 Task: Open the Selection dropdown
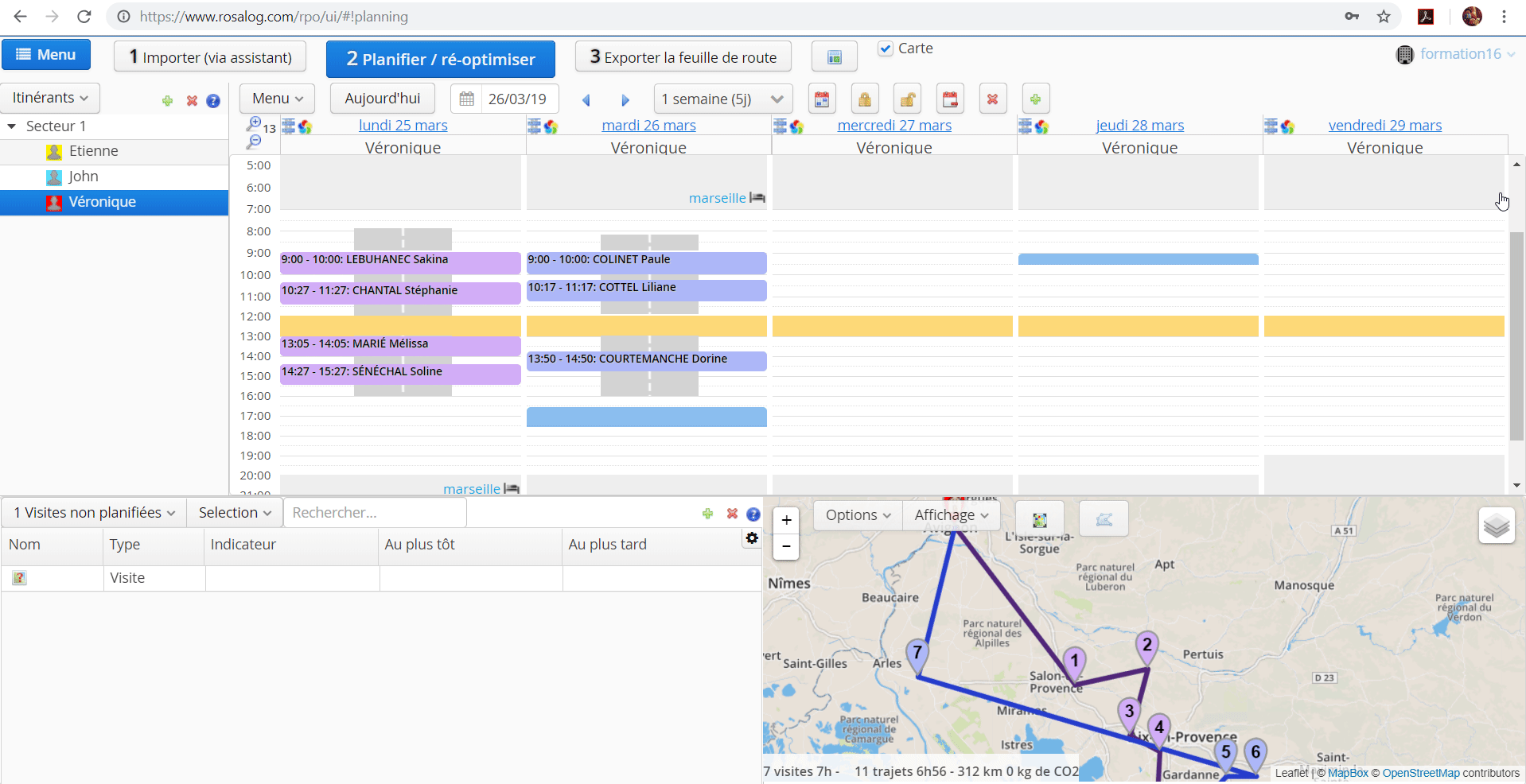click(235, 513)
